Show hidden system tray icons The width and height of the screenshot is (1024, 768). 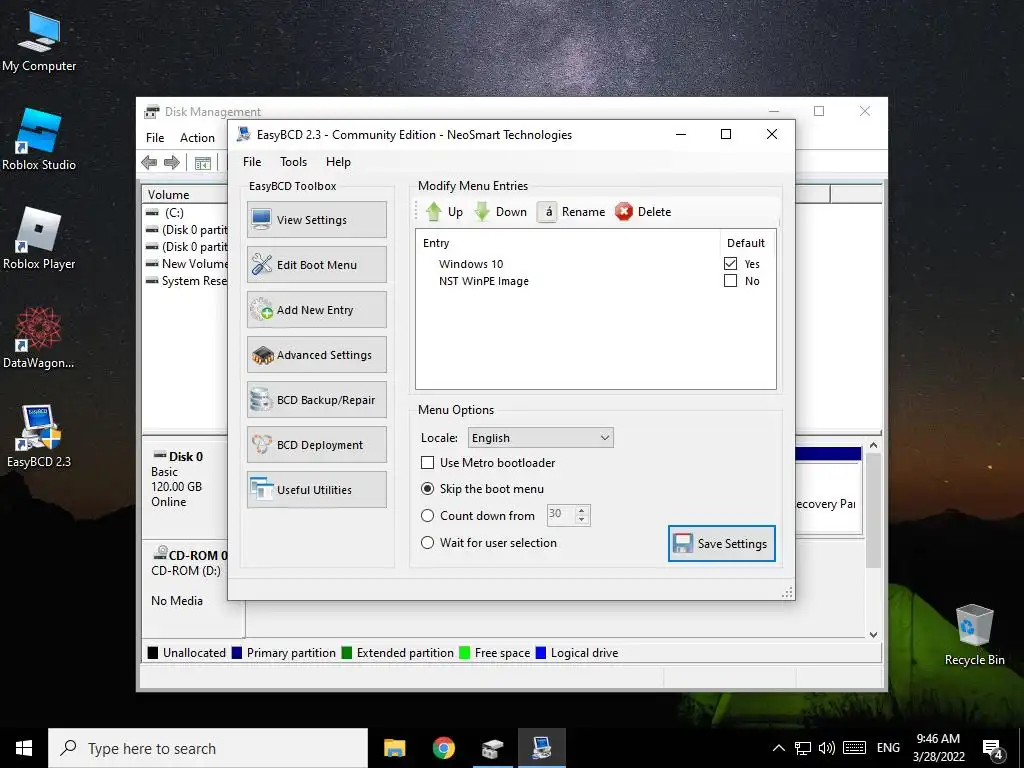tap(778, 748)
